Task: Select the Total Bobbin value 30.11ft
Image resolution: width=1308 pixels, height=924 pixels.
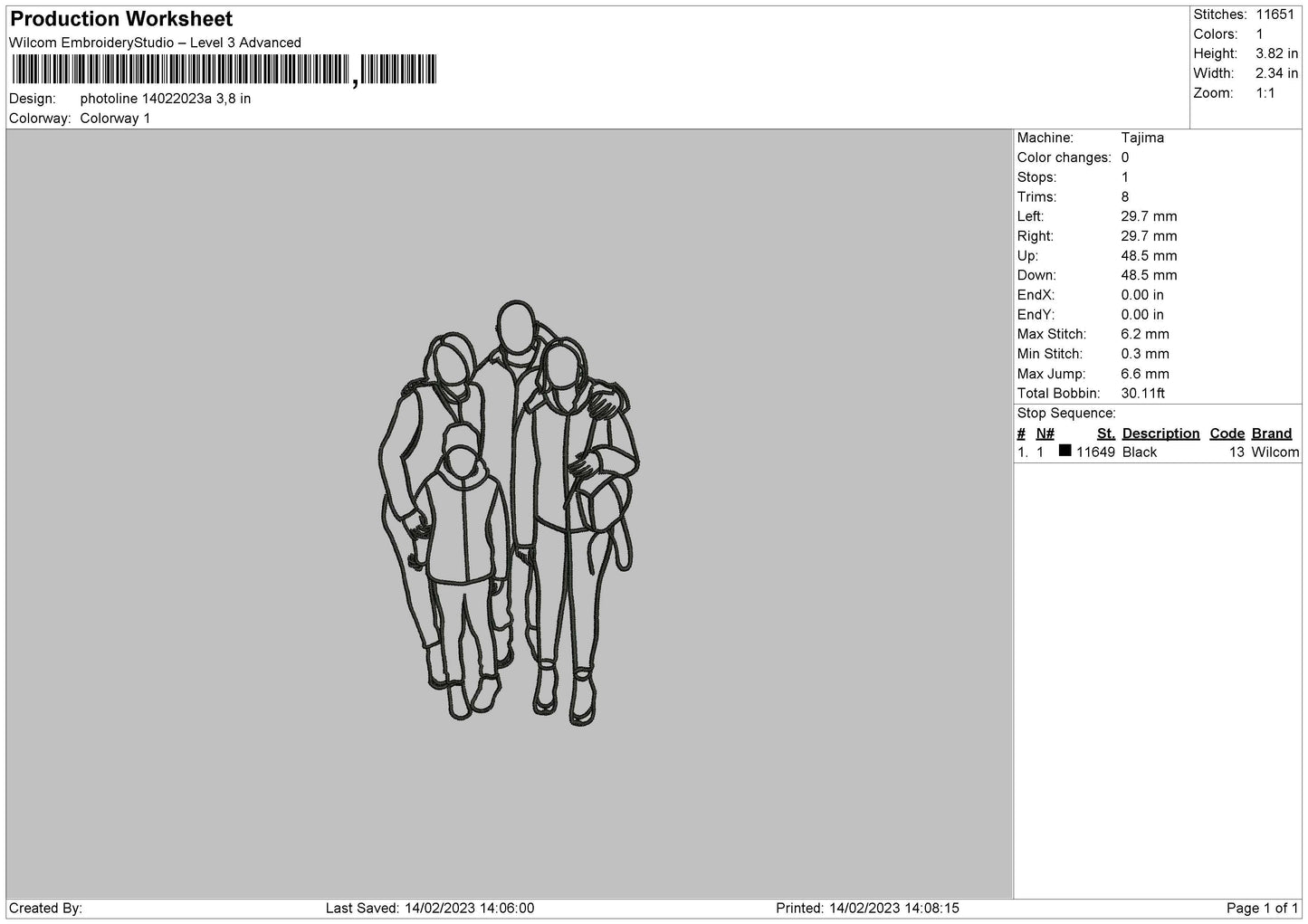Action: 1143,394
